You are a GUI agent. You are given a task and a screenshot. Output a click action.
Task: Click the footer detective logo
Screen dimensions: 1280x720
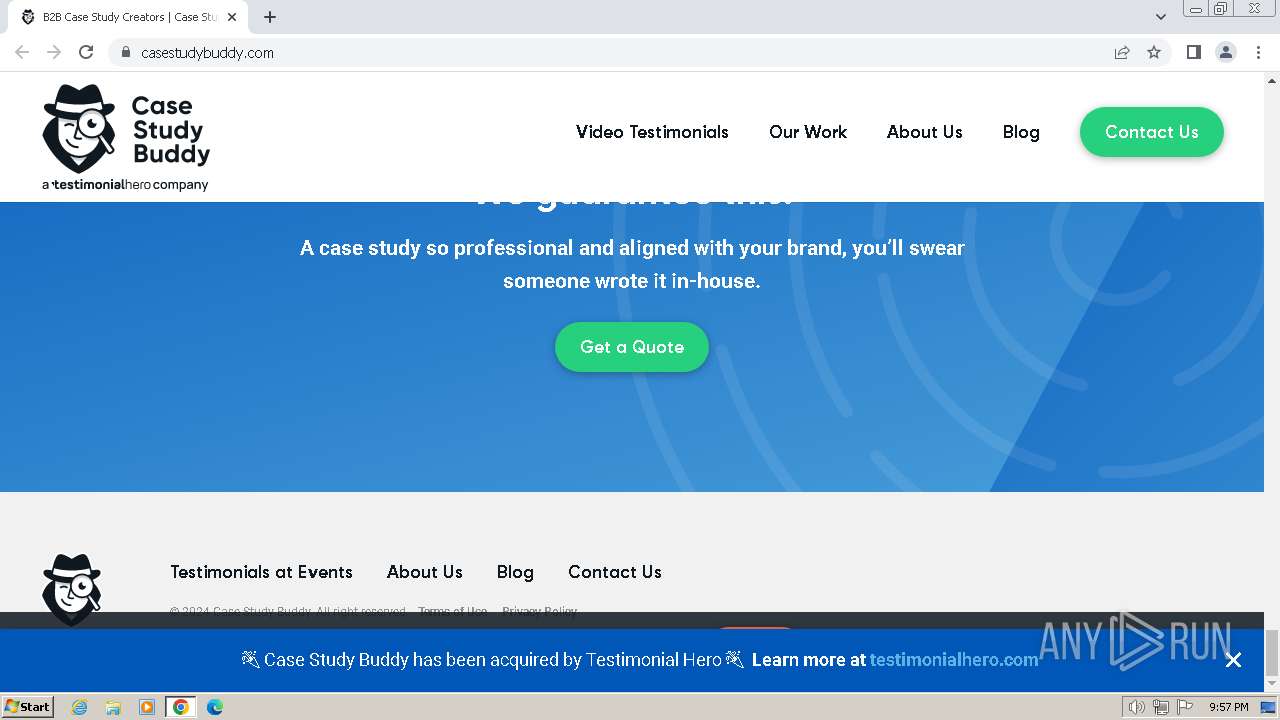pos(71,589)
